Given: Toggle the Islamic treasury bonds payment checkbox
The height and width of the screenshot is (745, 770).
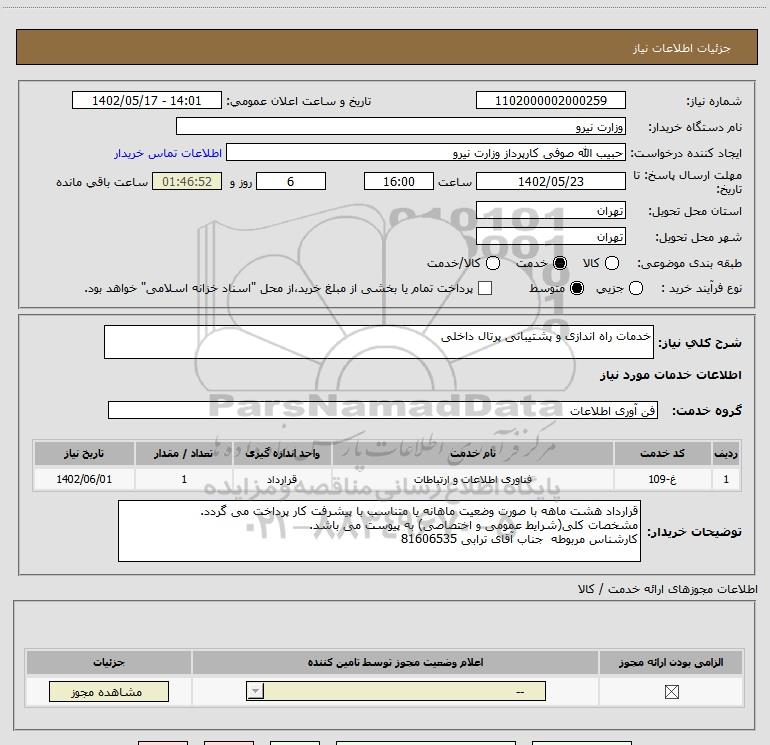Looking at the screenshot, I should 485,288.
